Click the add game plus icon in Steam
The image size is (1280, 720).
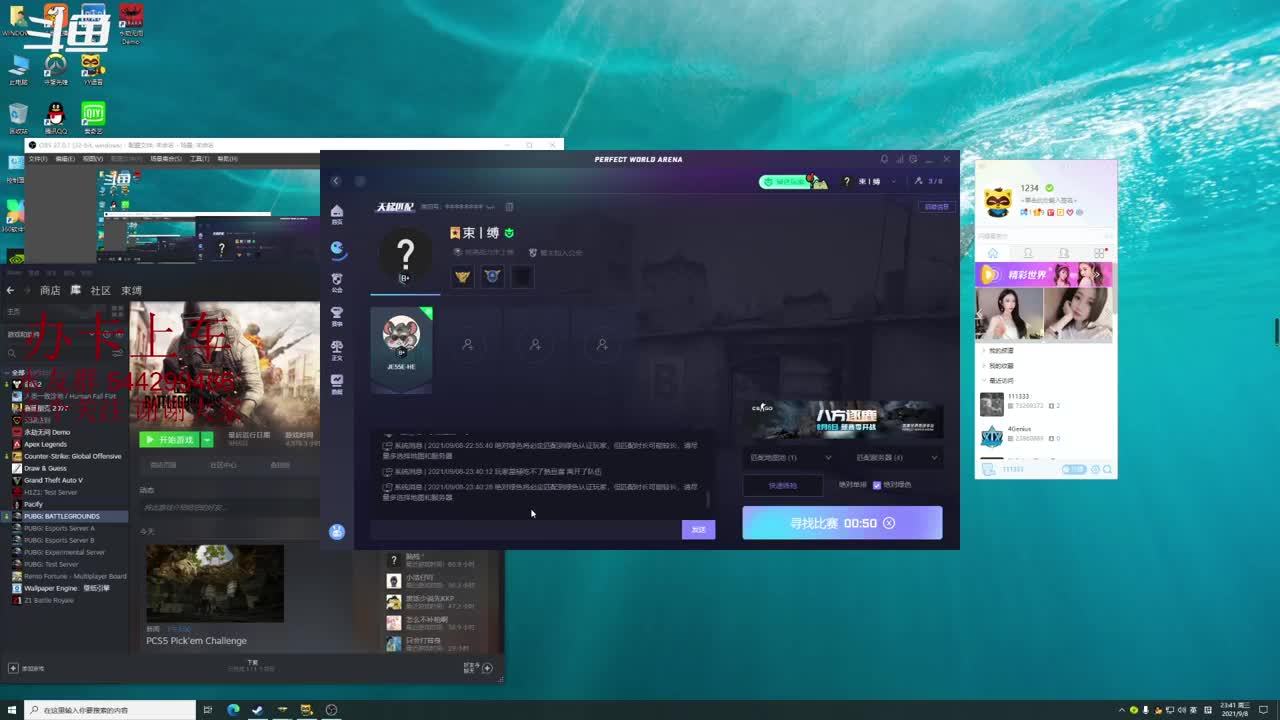click(13, 668)
